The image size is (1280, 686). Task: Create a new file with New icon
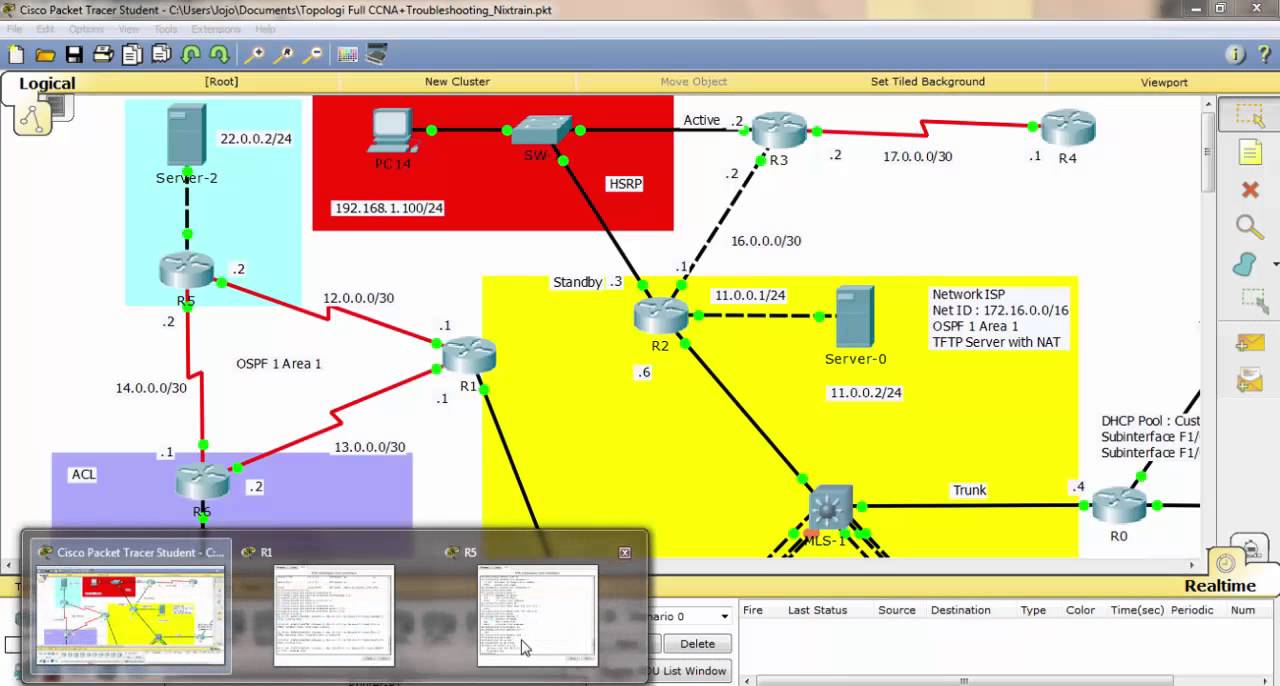pyautogui.click(x=16, y=55)
